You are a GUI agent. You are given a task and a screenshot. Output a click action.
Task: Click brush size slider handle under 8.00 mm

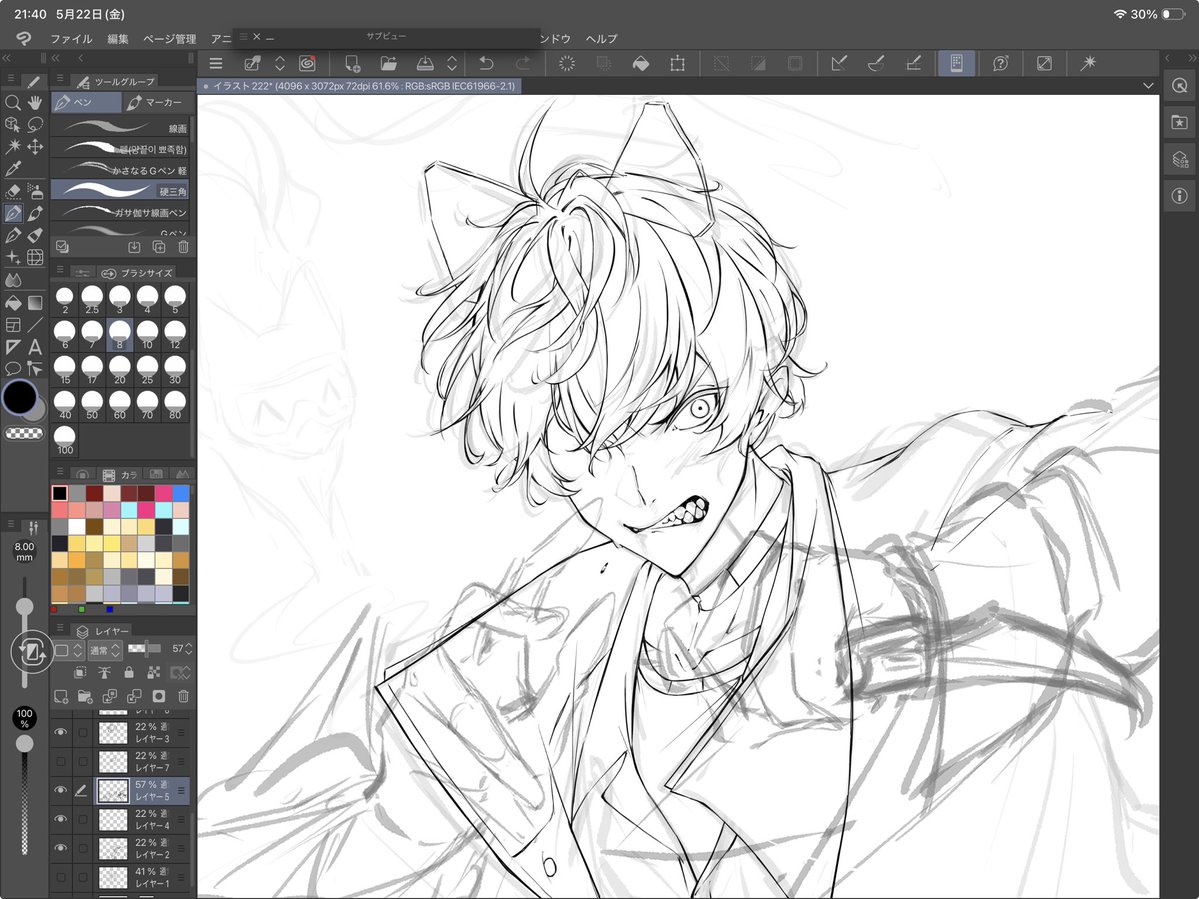tap(24, 607)
